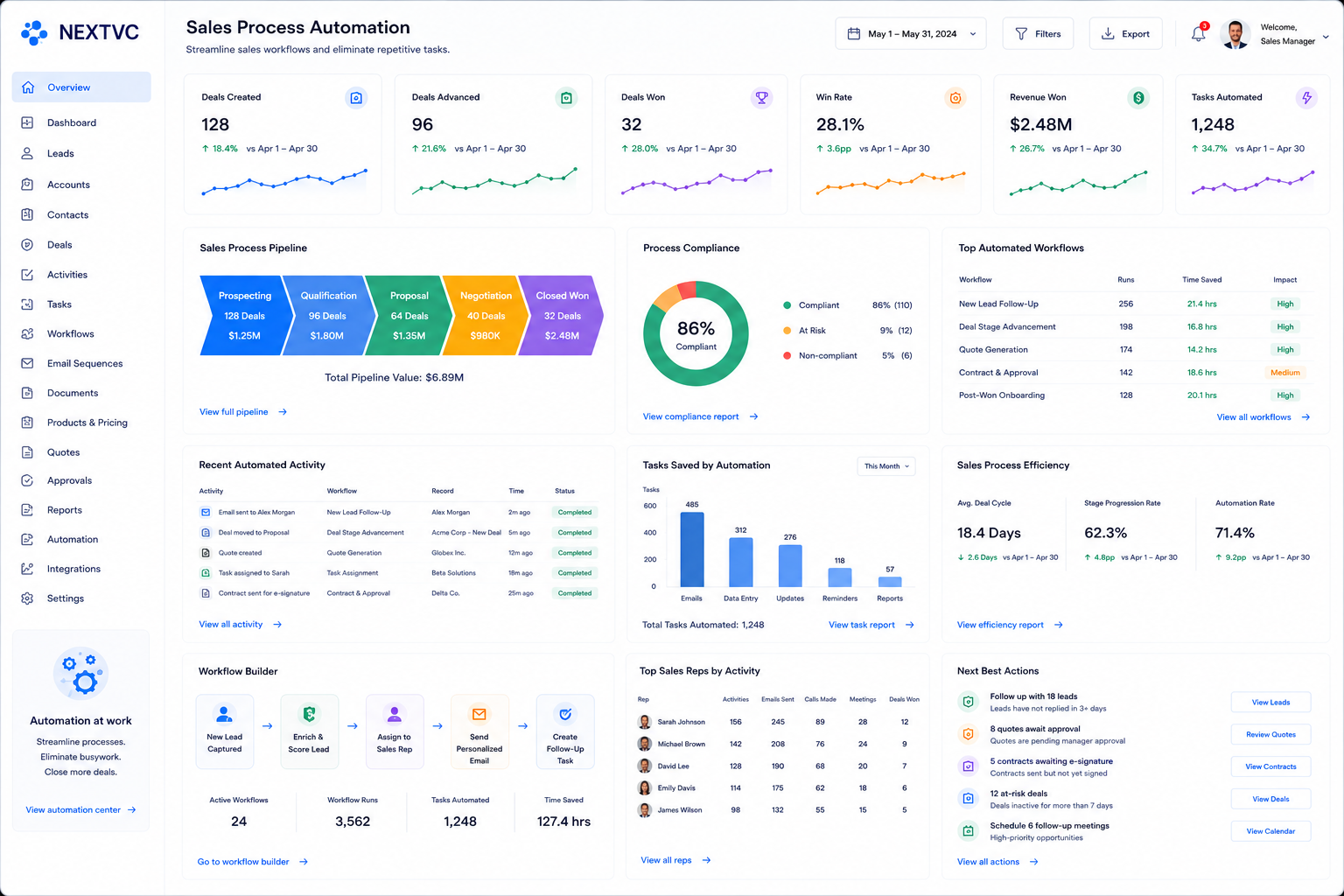Screen dimensions: 1344x896
Task: Expand the Sales Manager profile chevron
Action: click(1326, 37)
